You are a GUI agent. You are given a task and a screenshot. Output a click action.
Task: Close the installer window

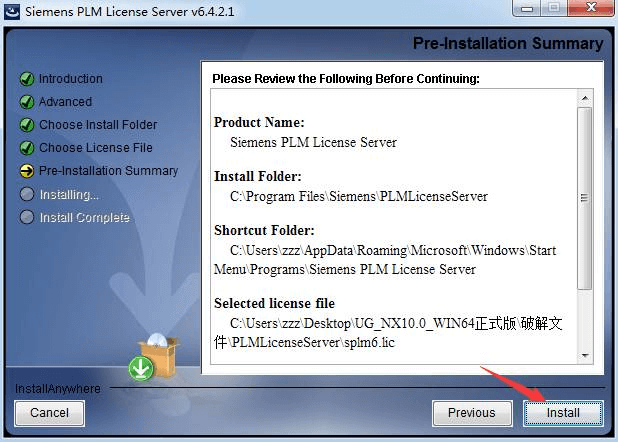[590, 8]
